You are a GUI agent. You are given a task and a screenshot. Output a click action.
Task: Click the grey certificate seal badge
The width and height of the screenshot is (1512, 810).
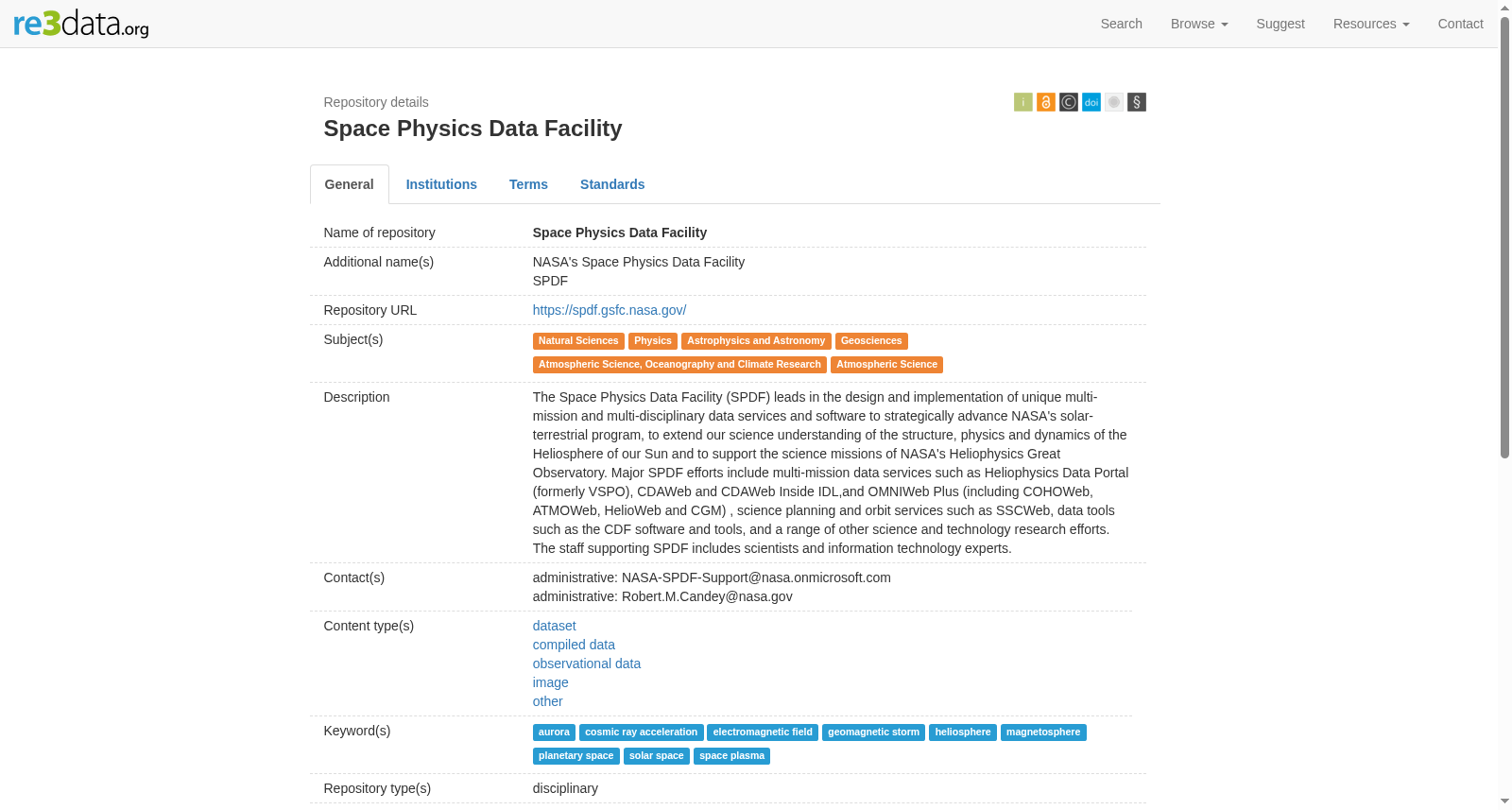tap(1113, 102)
